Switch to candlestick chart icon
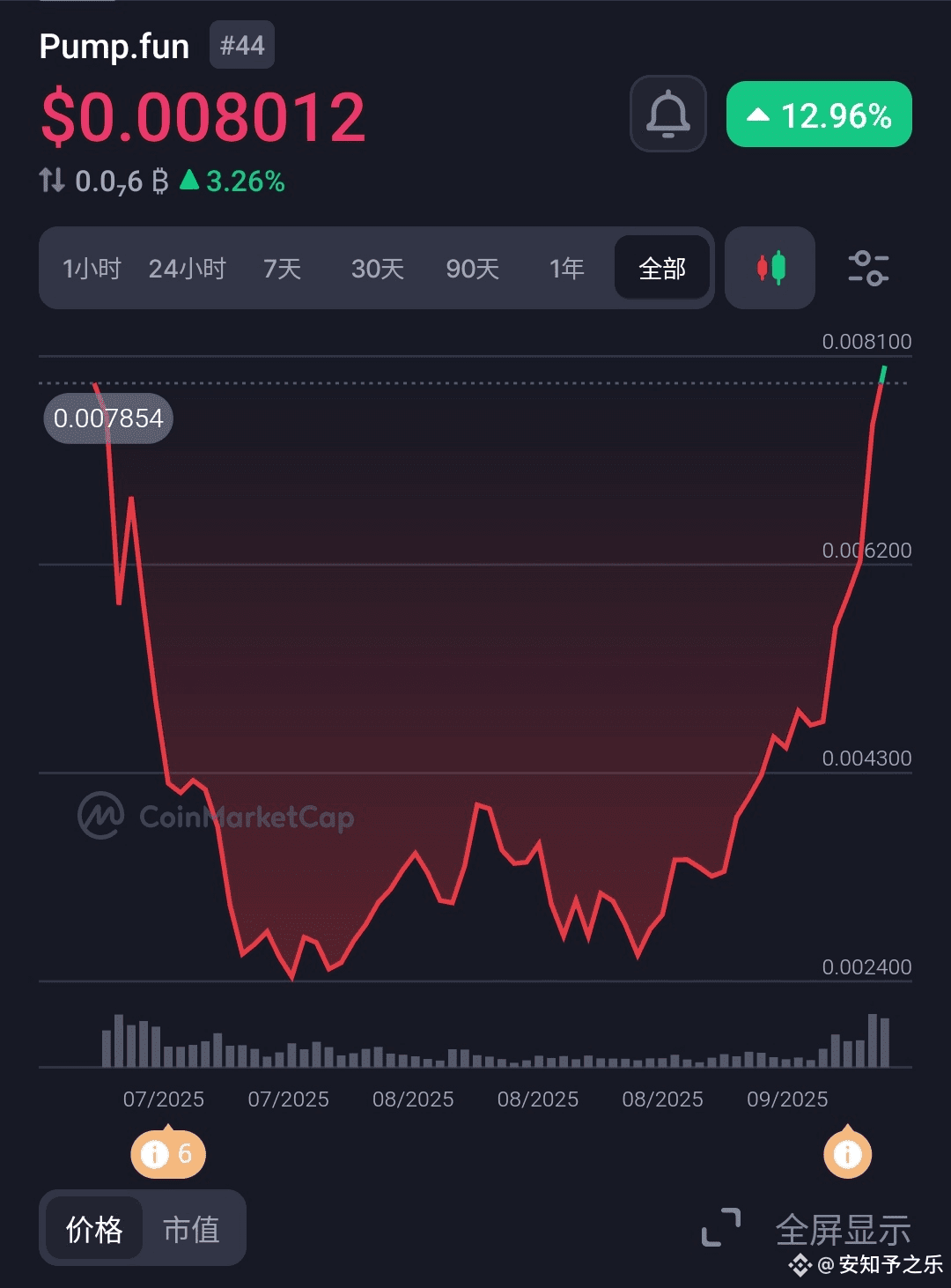 point(770,268)
